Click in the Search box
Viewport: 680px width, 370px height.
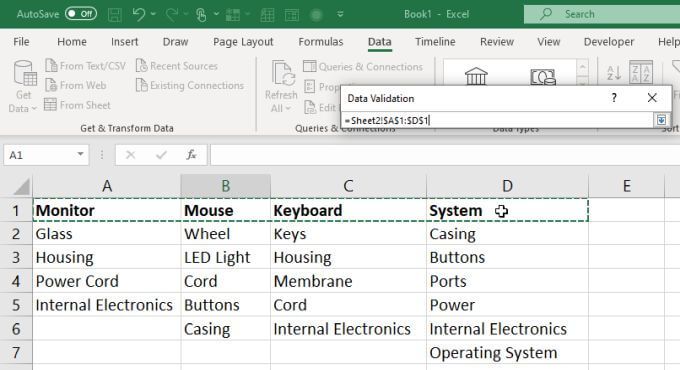[x=602, y=14]
